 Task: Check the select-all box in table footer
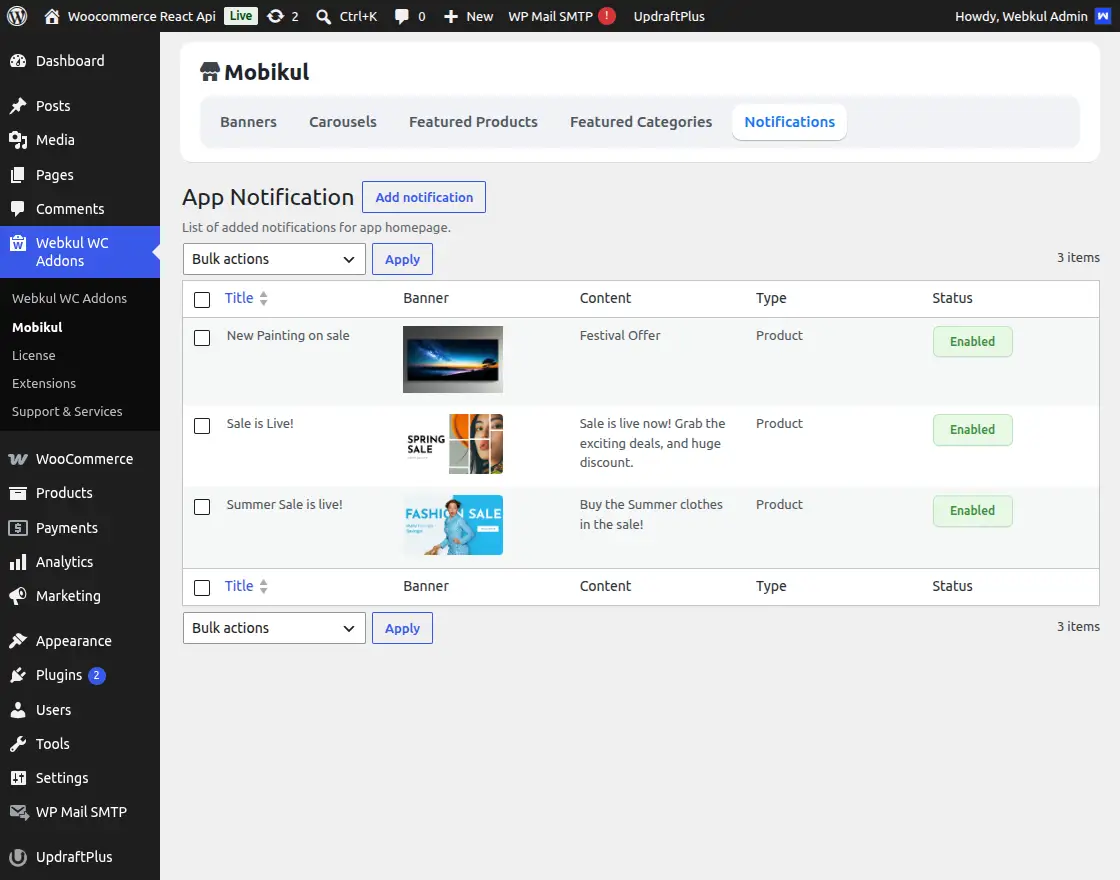(202, 587)
